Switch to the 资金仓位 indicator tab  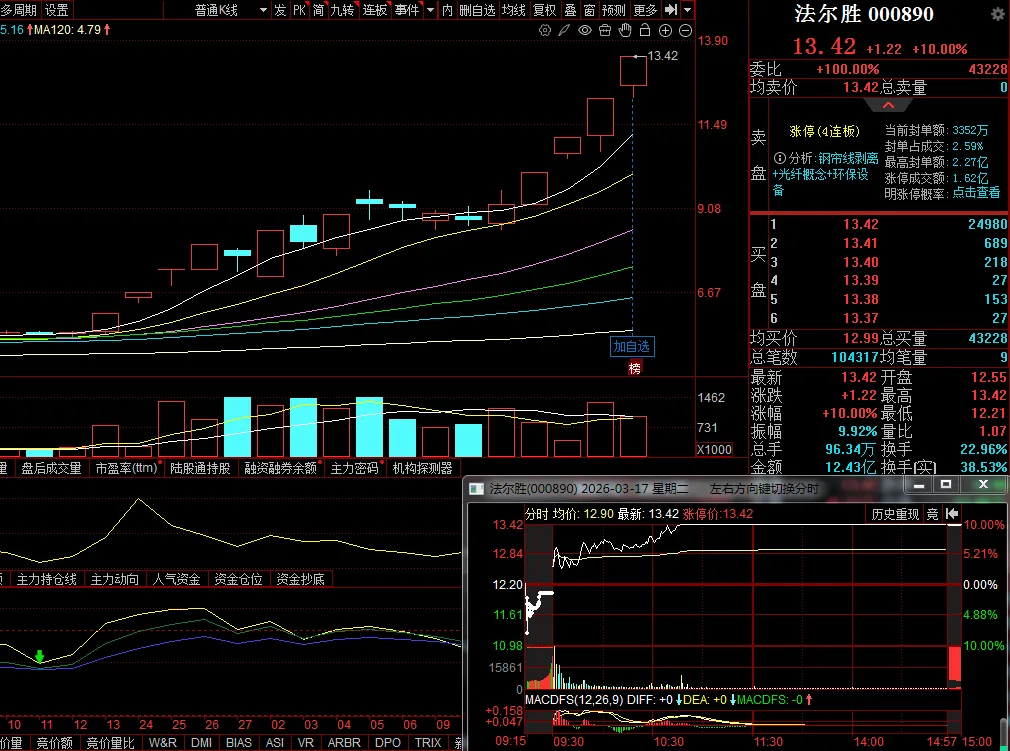tap(238, 579)
